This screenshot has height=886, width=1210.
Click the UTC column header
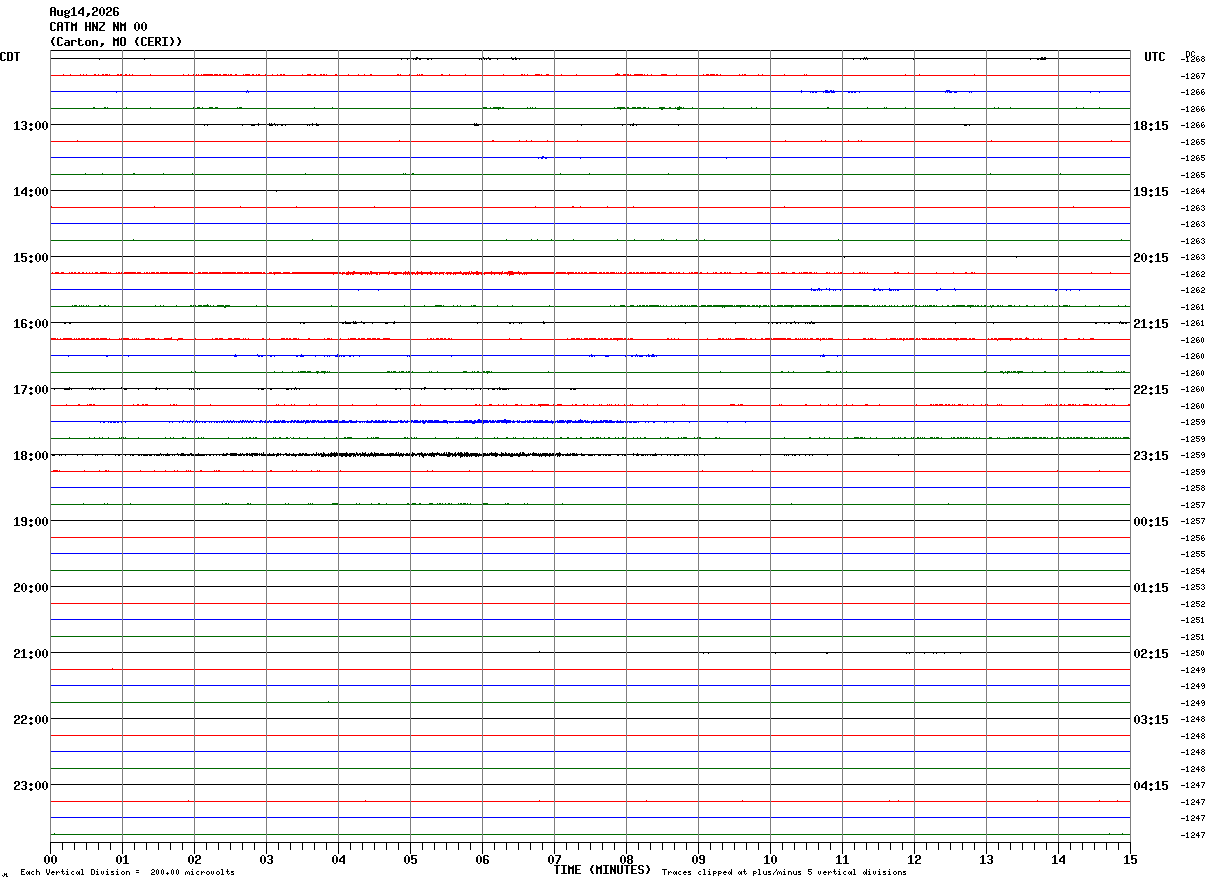[x=1155, y=57]
